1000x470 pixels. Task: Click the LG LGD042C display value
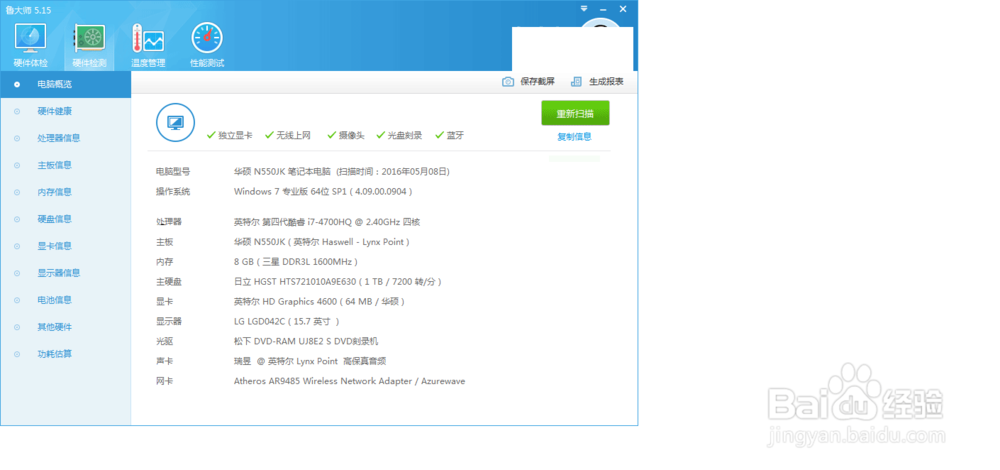287,321
